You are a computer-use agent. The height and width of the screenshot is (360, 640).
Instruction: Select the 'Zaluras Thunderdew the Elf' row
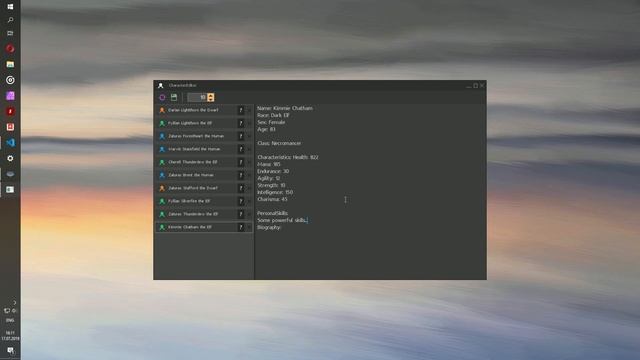(204, 214)
